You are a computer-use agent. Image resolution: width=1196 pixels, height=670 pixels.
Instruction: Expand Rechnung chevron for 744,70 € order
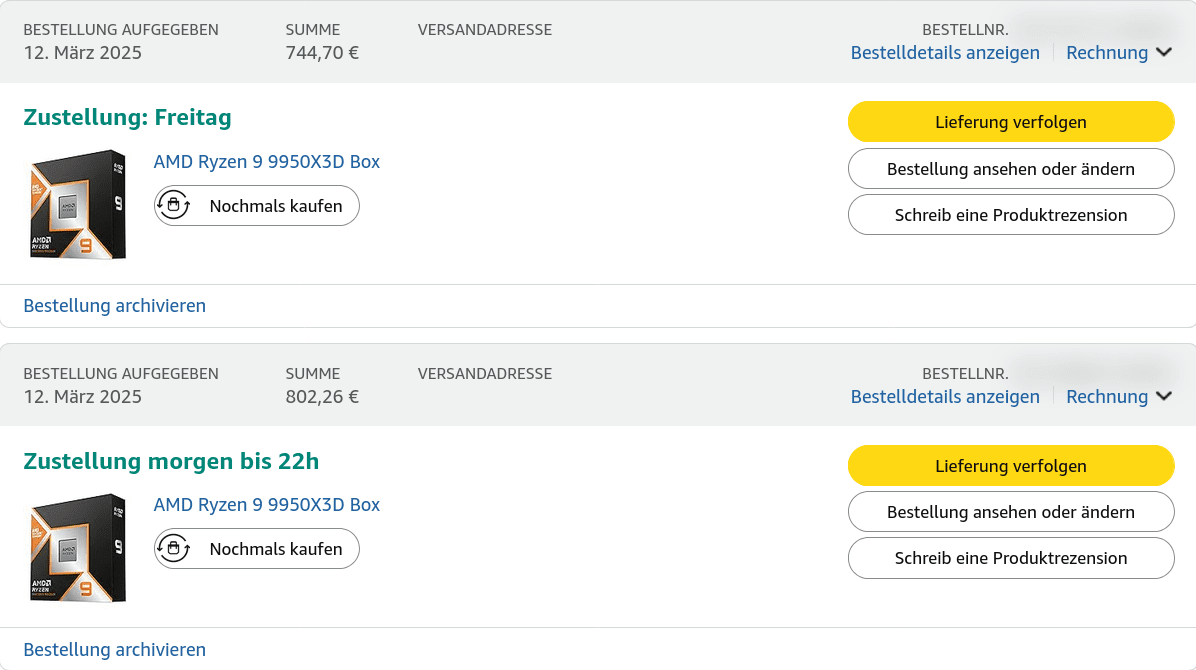click(x=1164, y=53)
